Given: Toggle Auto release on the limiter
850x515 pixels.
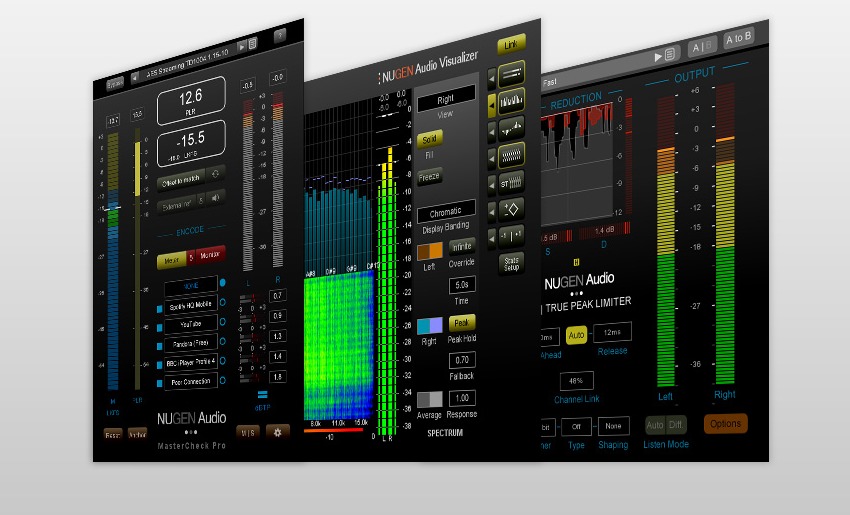Looking at the screenshot, I should tap(576, 335).
